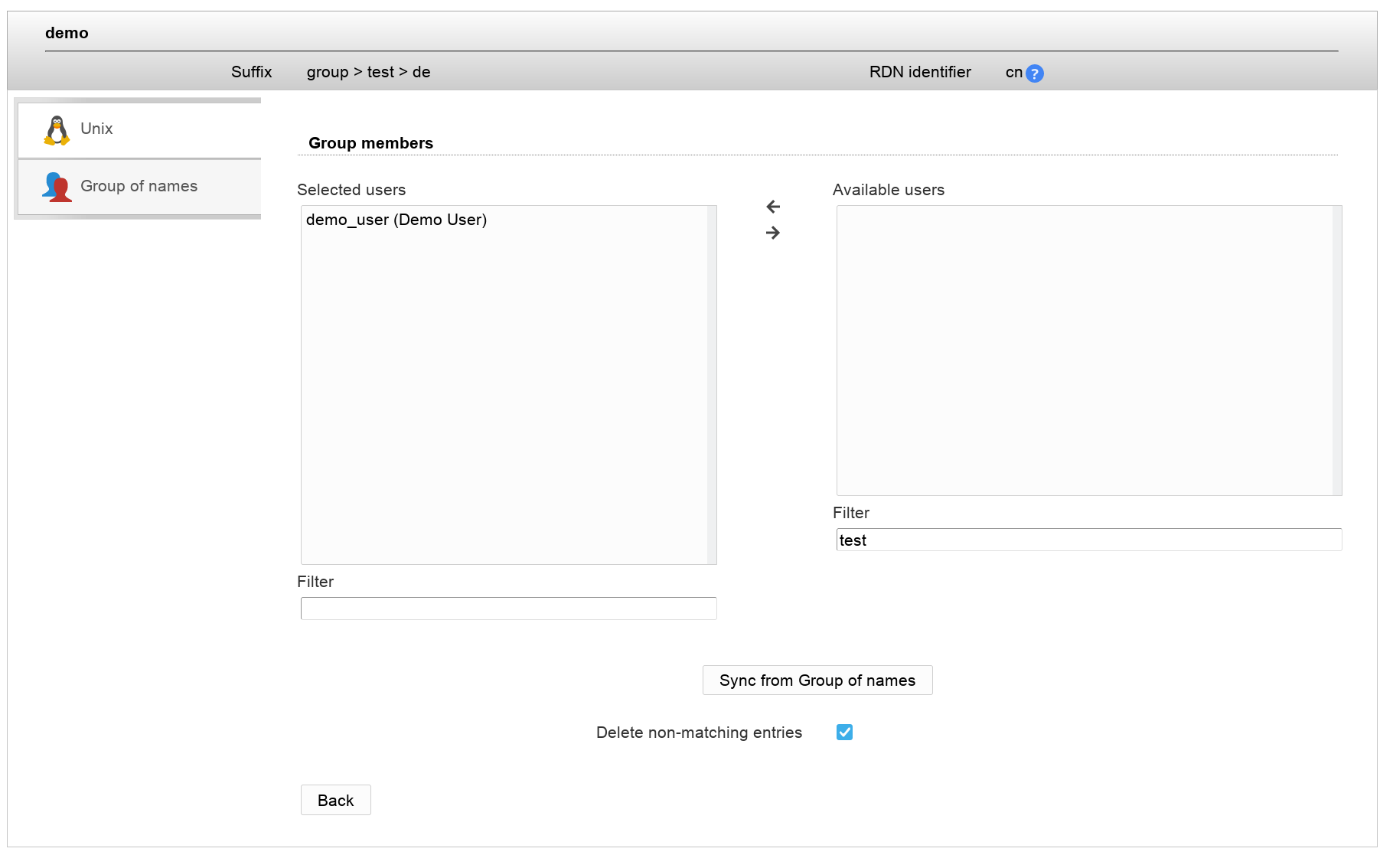Click the Selected users list scrollbar

click(712, 384)
